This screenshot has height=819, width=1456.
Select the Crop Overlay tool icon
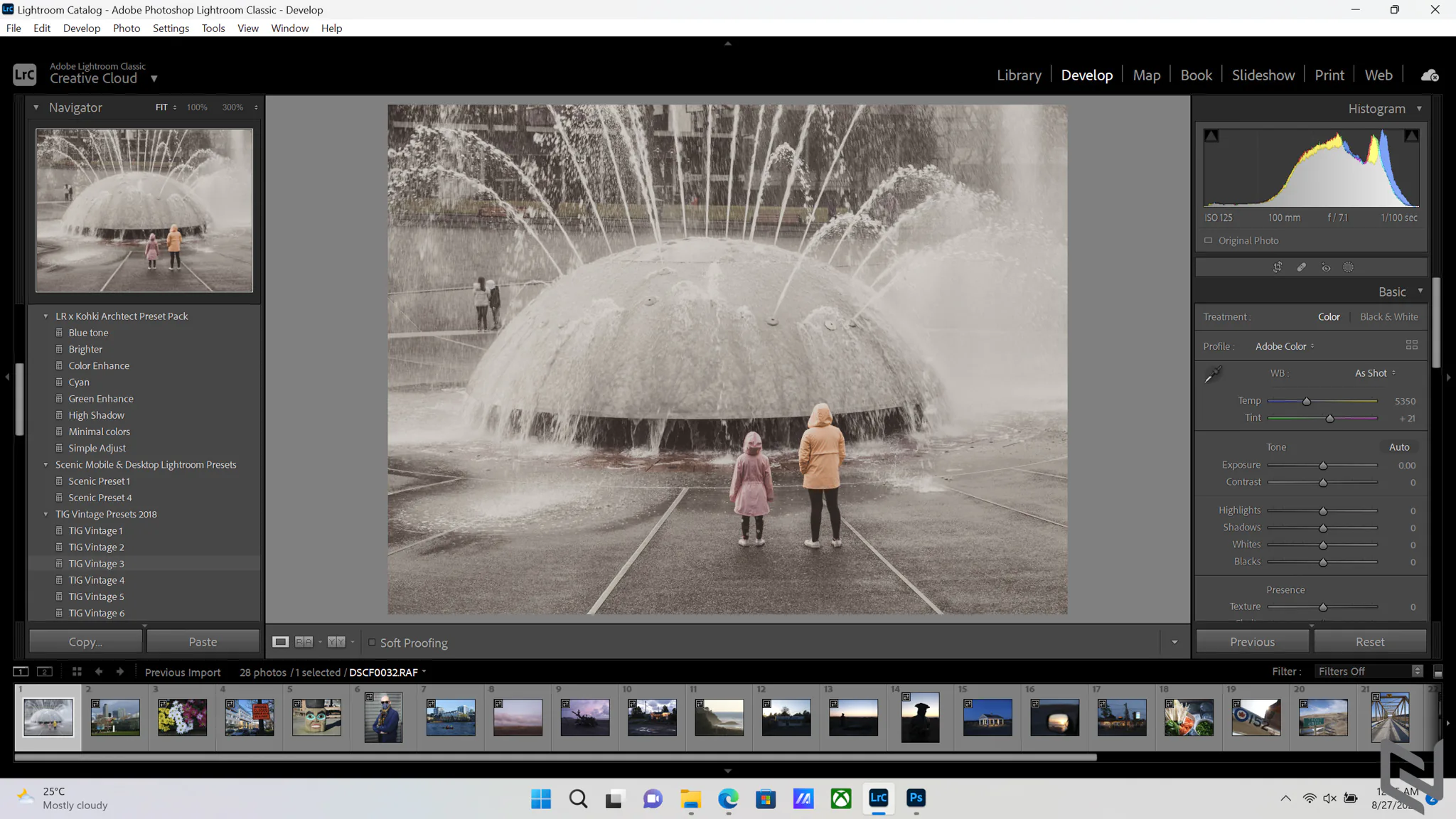[1278, 267]
